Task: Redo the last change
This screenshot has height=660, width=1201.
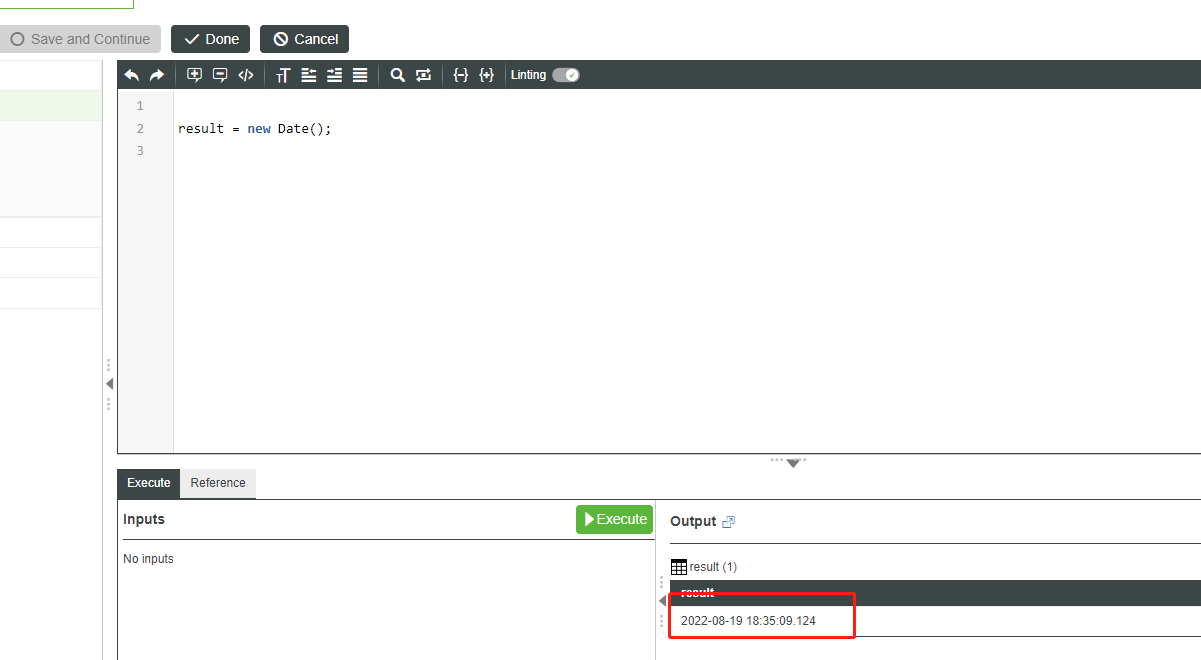Action: coord(157,74)
